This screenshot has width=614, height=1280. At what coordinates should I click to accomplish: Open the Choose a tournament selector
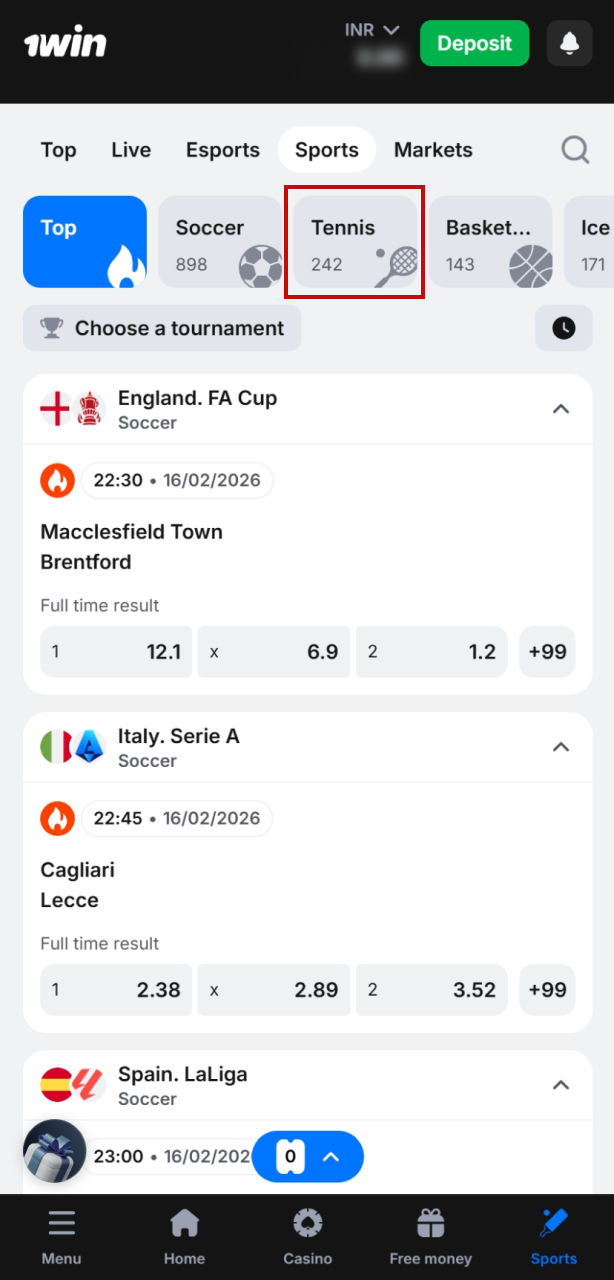pyautogui.click(x=162, y=328)
